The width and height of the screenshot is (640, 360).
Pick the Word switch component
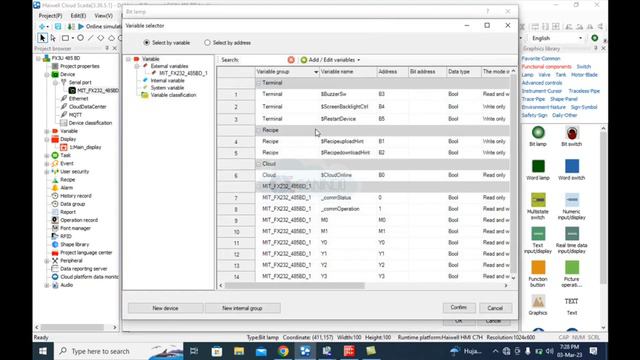[x=571, y=167]
